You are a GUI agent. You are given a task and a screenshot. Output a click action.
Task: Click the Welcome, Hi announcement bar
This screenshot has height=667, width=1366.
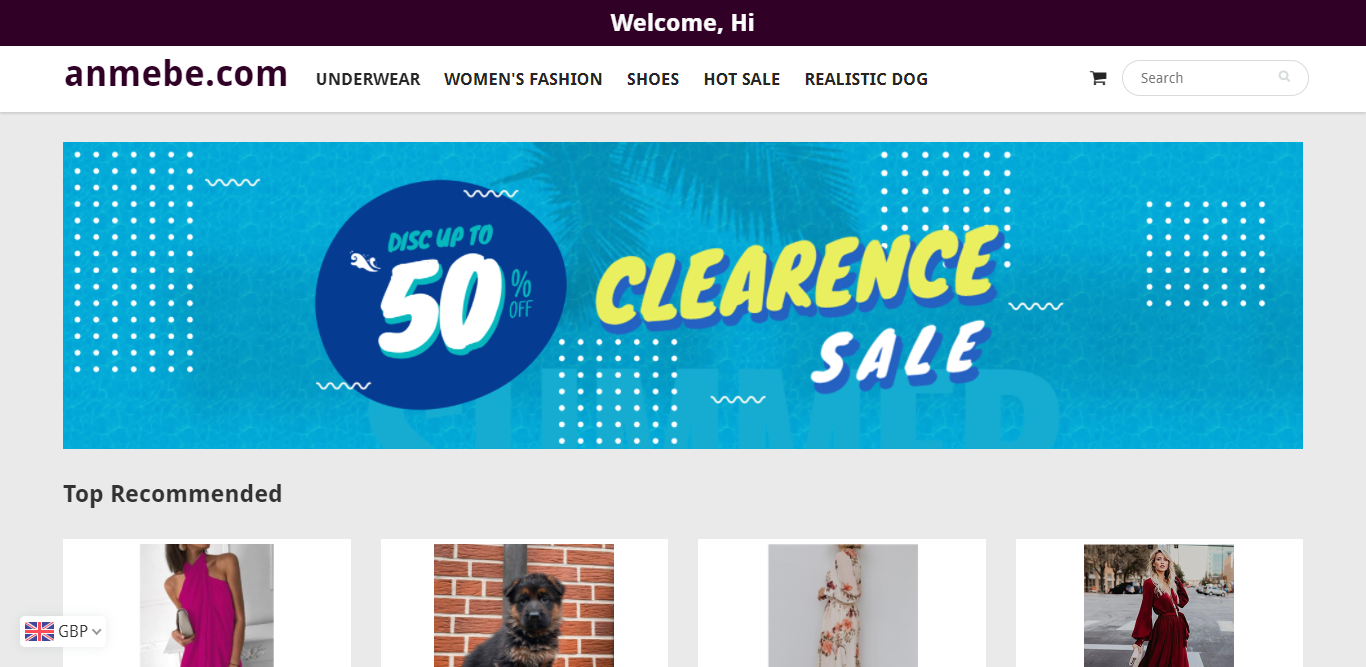click(x=683, y=23)
